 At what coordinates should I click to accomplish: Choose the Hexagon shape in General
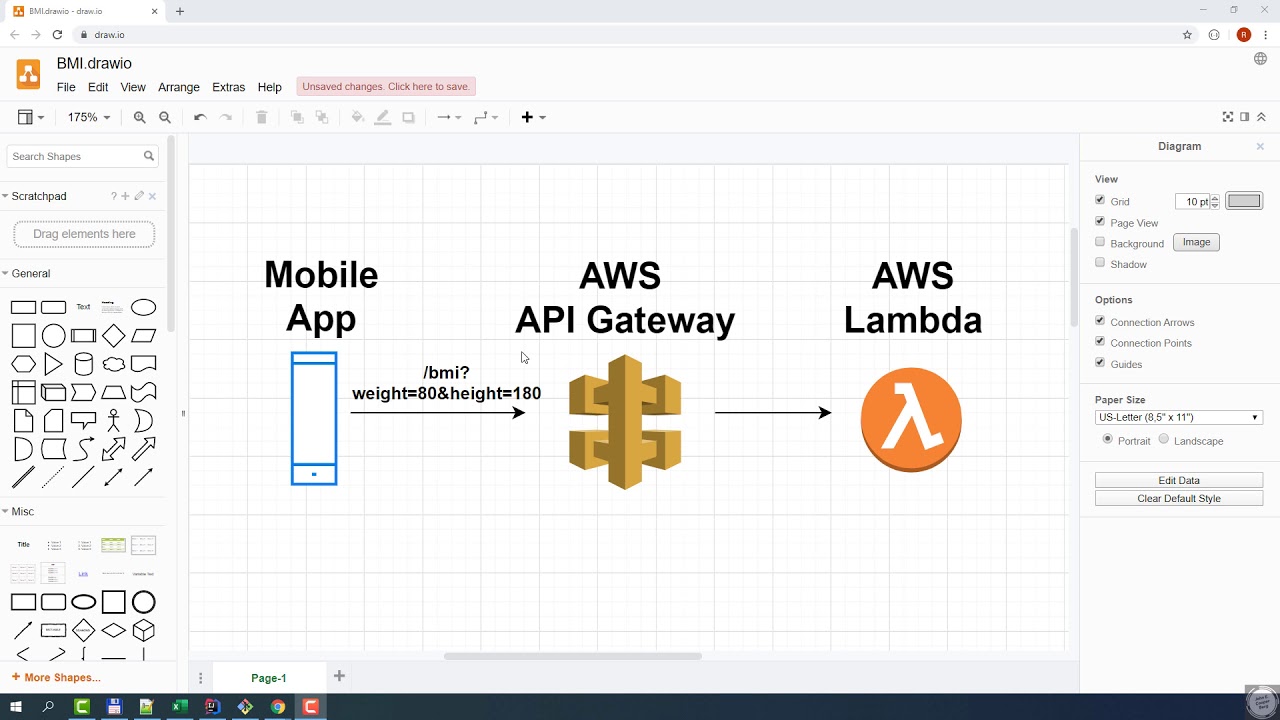tap(23, 364)
